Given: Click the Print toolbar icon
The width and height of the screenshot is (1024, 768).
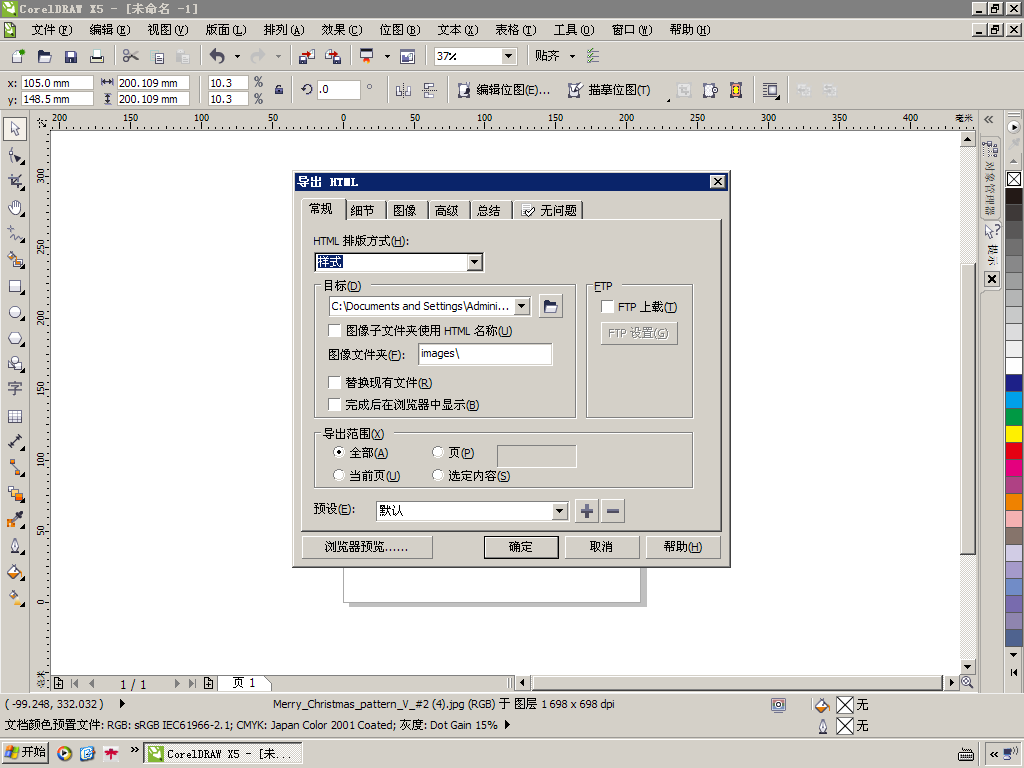Looking at the screenshot, I should point(97,56).
